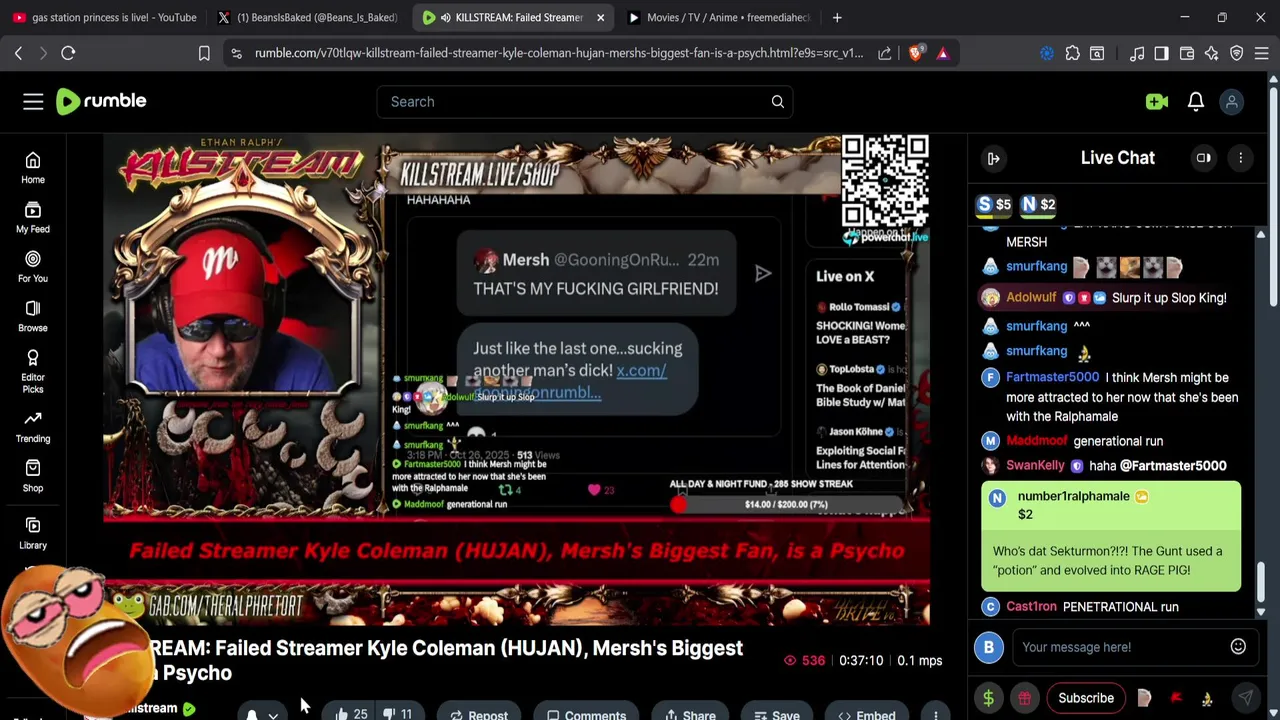Click Repost button
The image size is (1280, 720).
click(x=478, y=714)
